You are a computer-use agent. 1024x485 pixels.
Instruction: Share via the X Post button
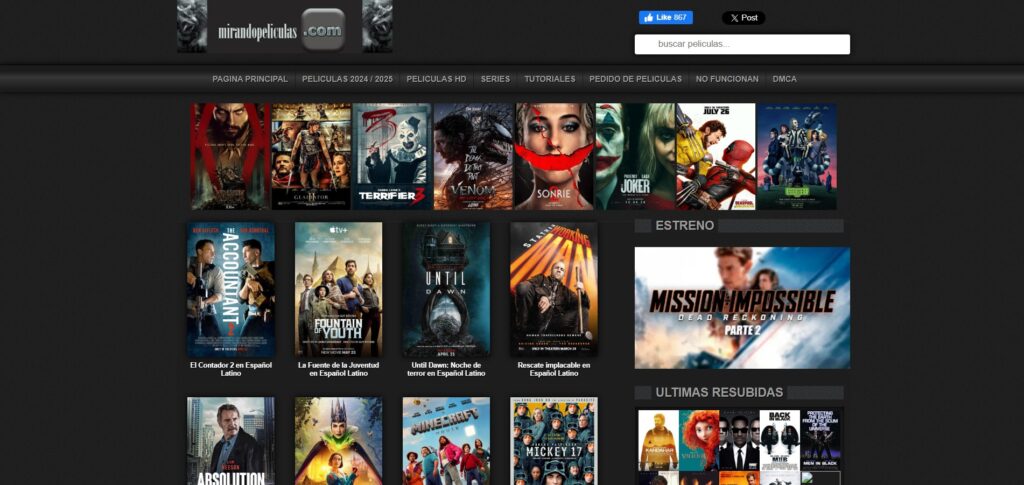pos(743,18)
